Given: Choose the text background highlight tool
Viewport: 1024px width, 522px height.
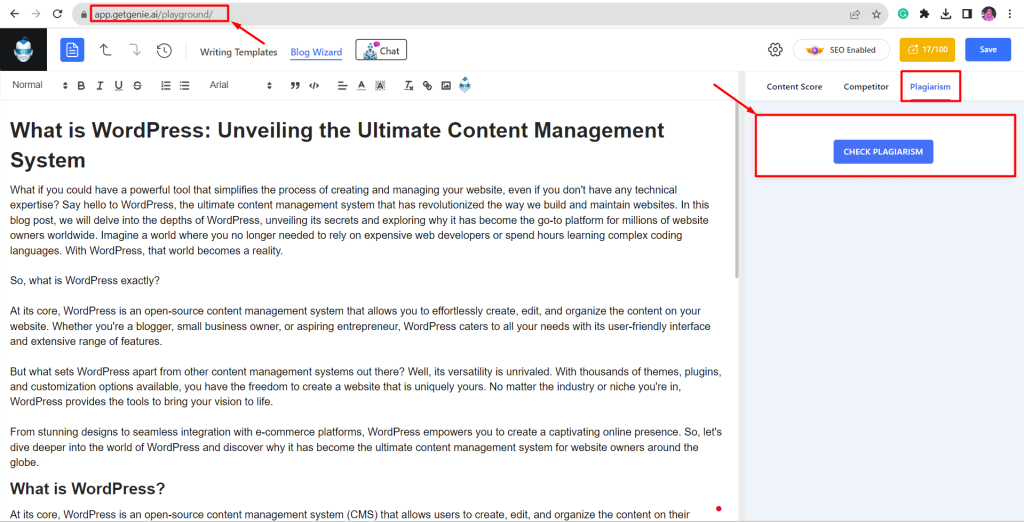Looking at the screenshot, I should 380,86.
